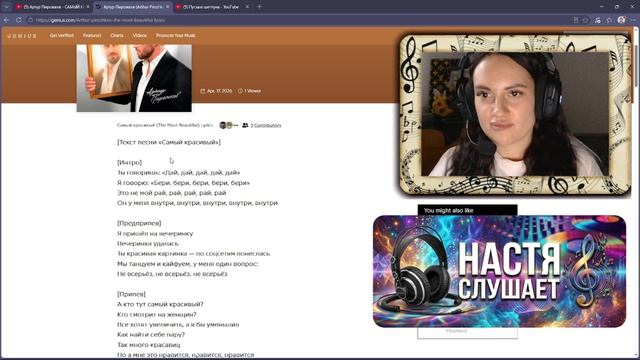Click the genius.com address bar

pos(302,20)
